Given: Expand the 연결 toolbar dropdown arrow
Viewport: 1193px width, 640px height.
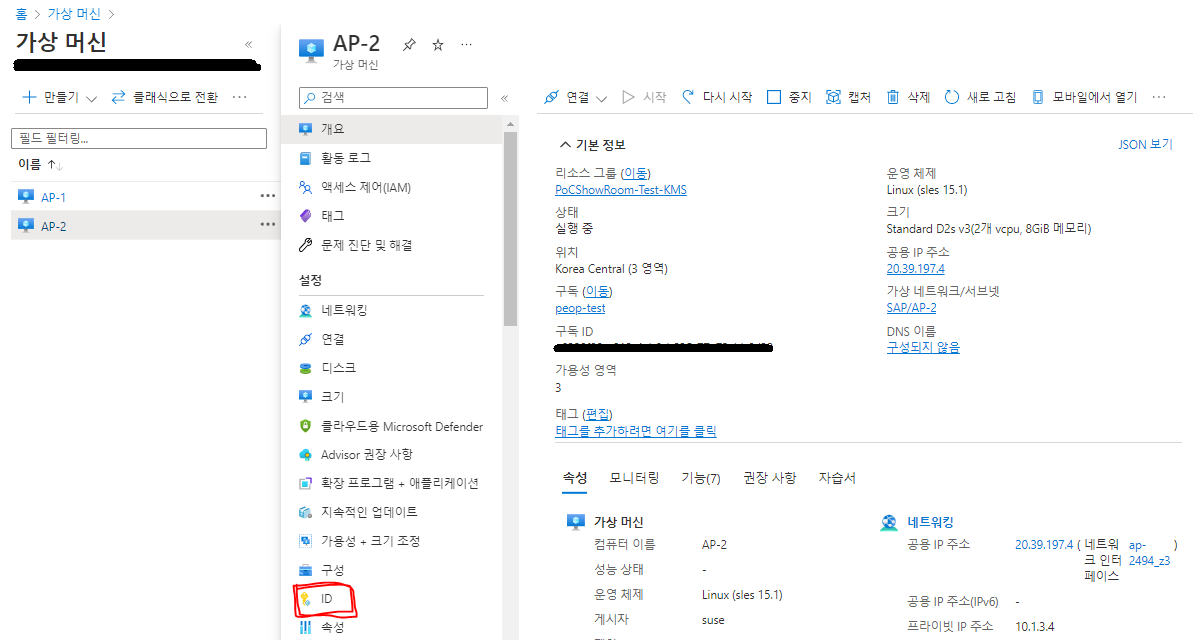Looking at the screenshot, I should coord(601,98).
